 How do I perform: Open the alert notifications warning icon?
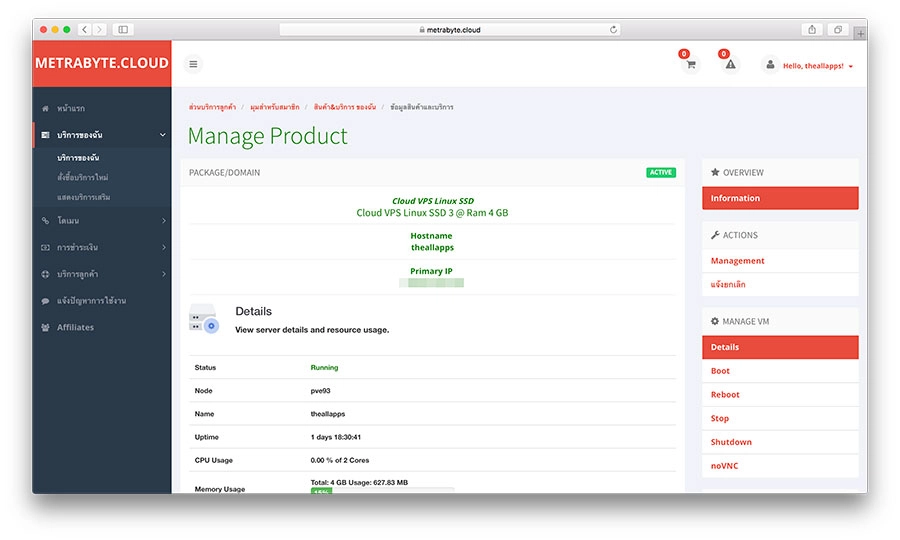[730, 65]
